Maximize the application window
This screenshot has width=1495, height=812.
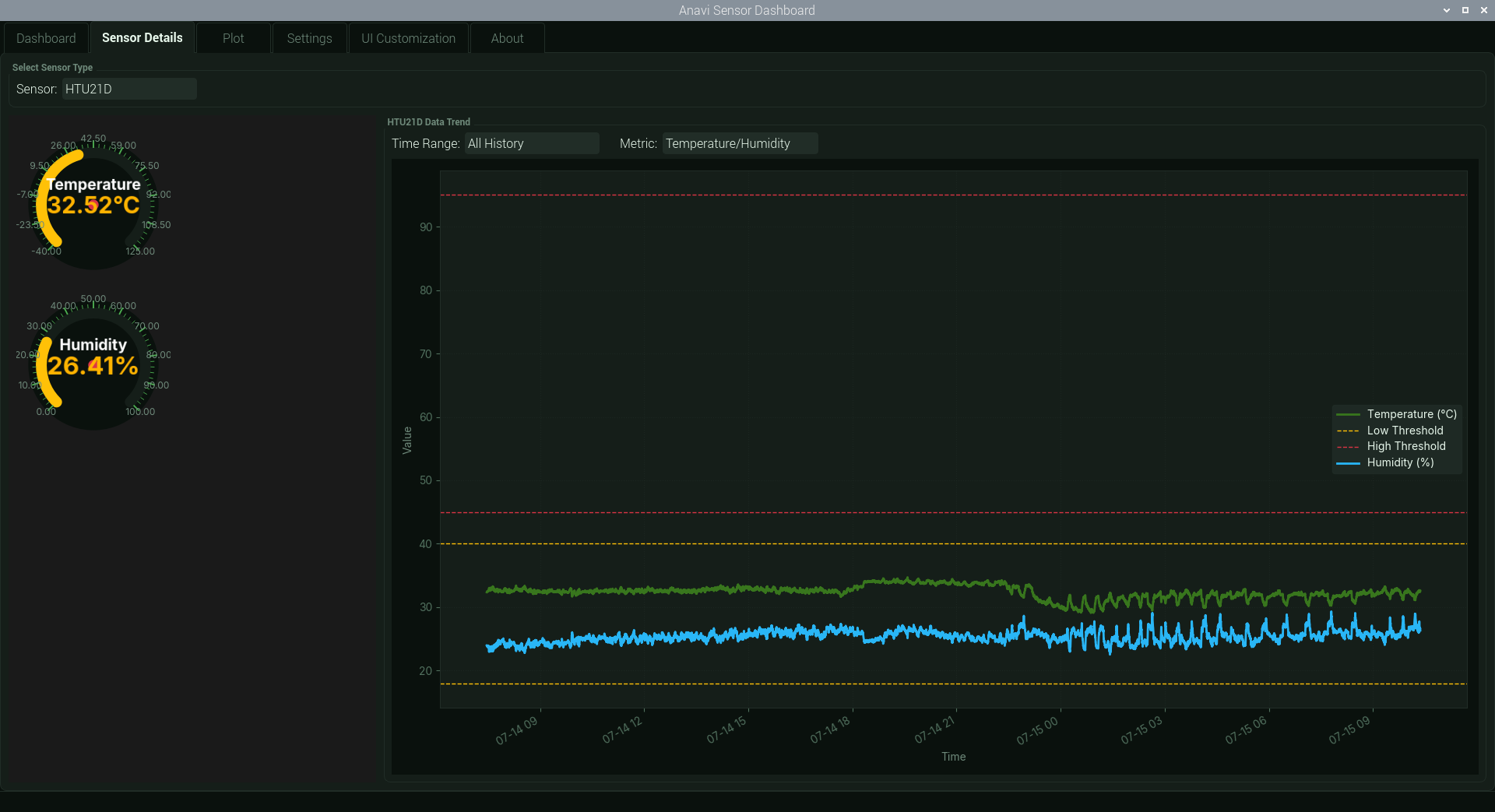[1465, 10]
